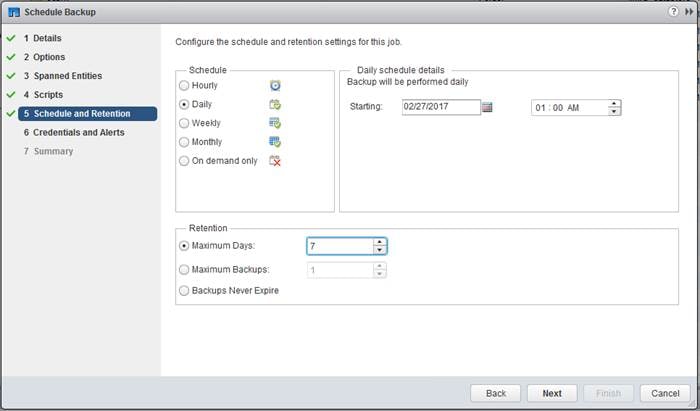The image size is (700, 411).
Task: Select Maximum Backups retention option
Action: pyautogui.click(x=183, y=270)
